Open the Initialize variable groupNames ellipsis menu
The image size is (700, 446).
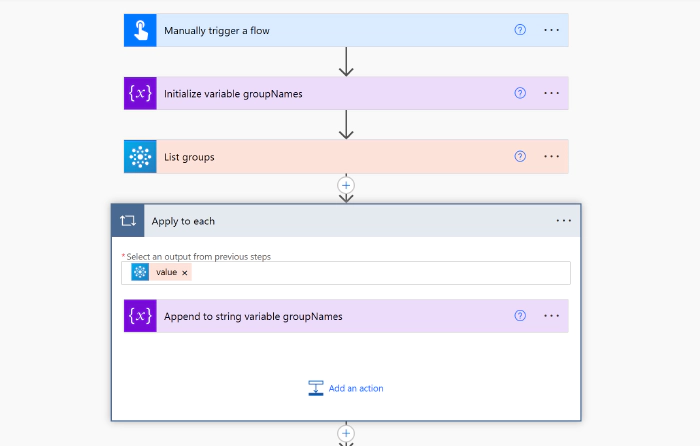(551, 93)
